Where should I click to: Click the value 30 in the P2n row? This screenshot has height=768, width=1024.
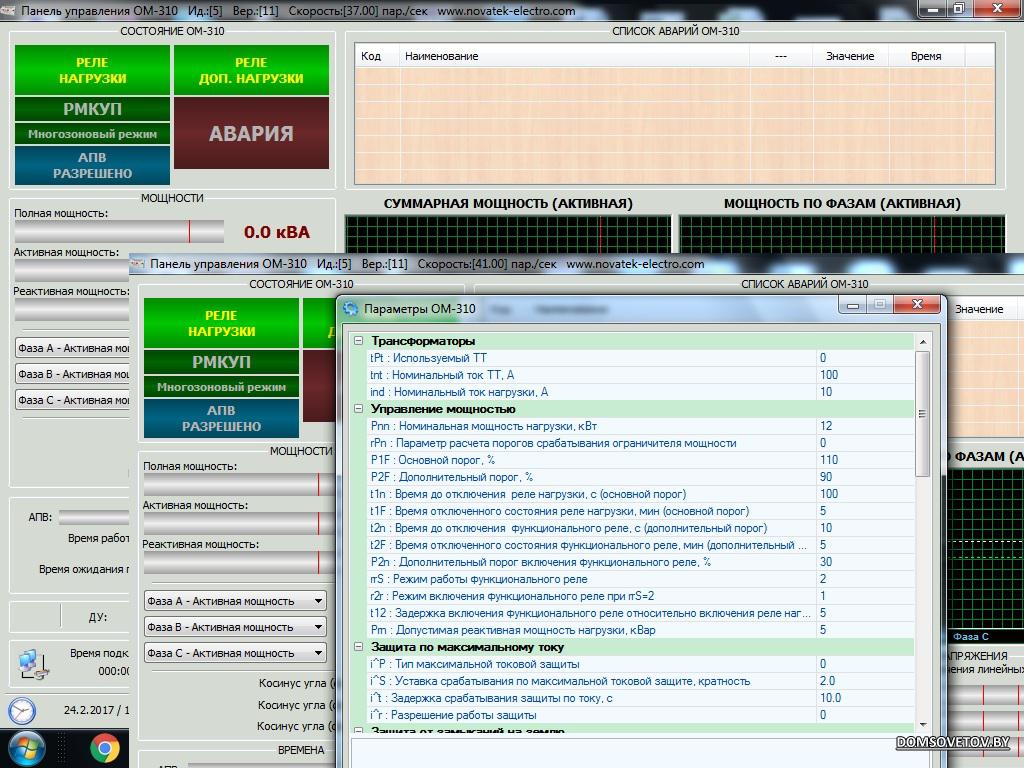coord(826,562)
